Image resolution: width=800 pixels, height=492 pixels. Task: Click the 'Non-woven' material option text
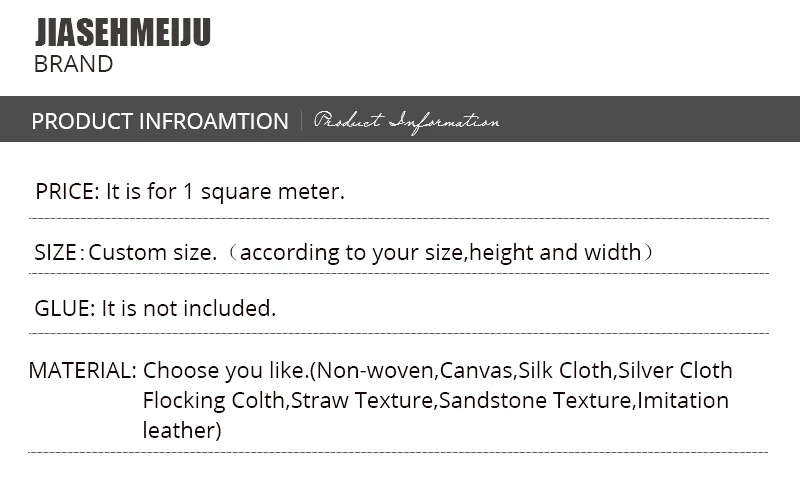(375, 371)
